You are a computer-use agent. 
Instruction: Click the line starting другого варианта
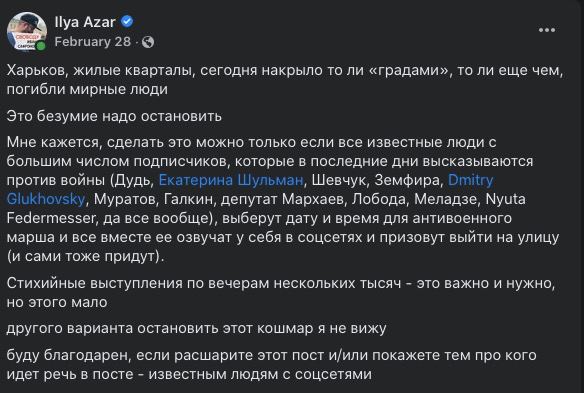tap(196, 329)
